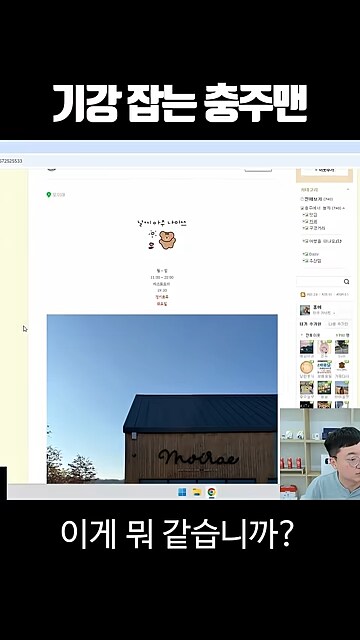Switch to the 이웃 추가한 tab

tap(310, 324)
